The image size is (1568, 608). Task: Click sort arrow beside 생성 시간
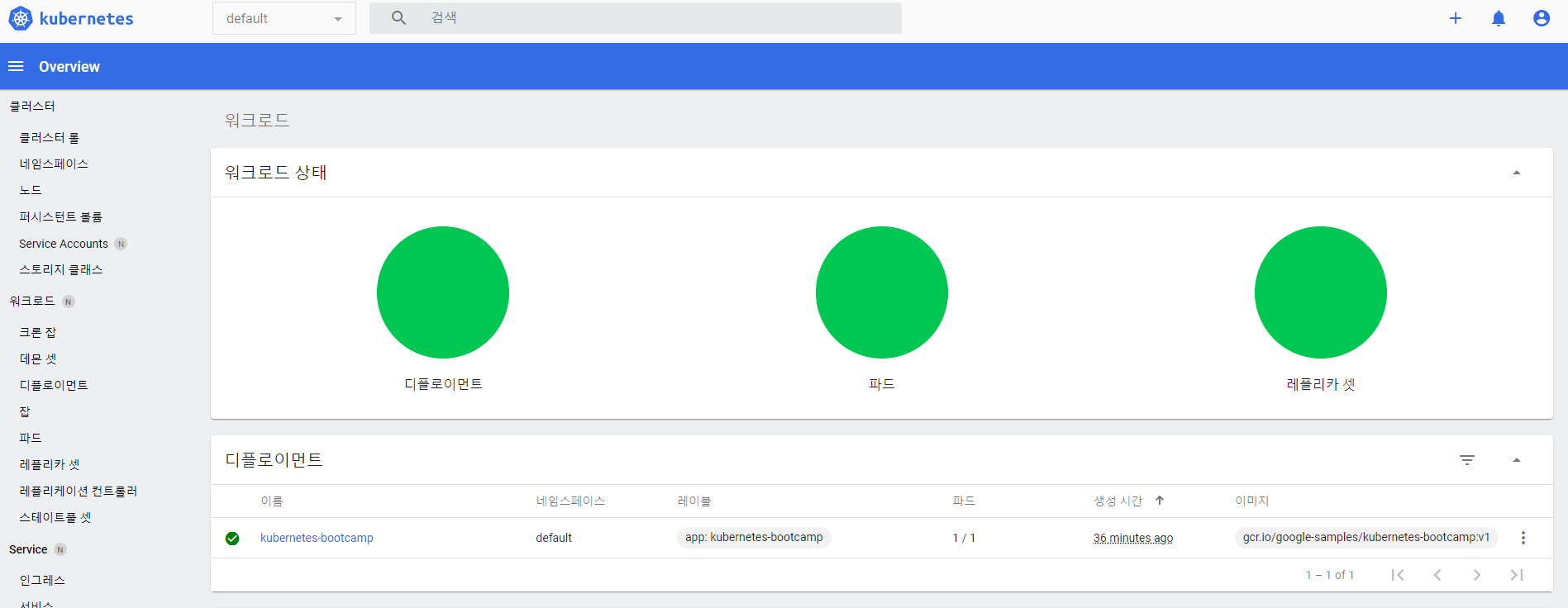coord(1160,501)
